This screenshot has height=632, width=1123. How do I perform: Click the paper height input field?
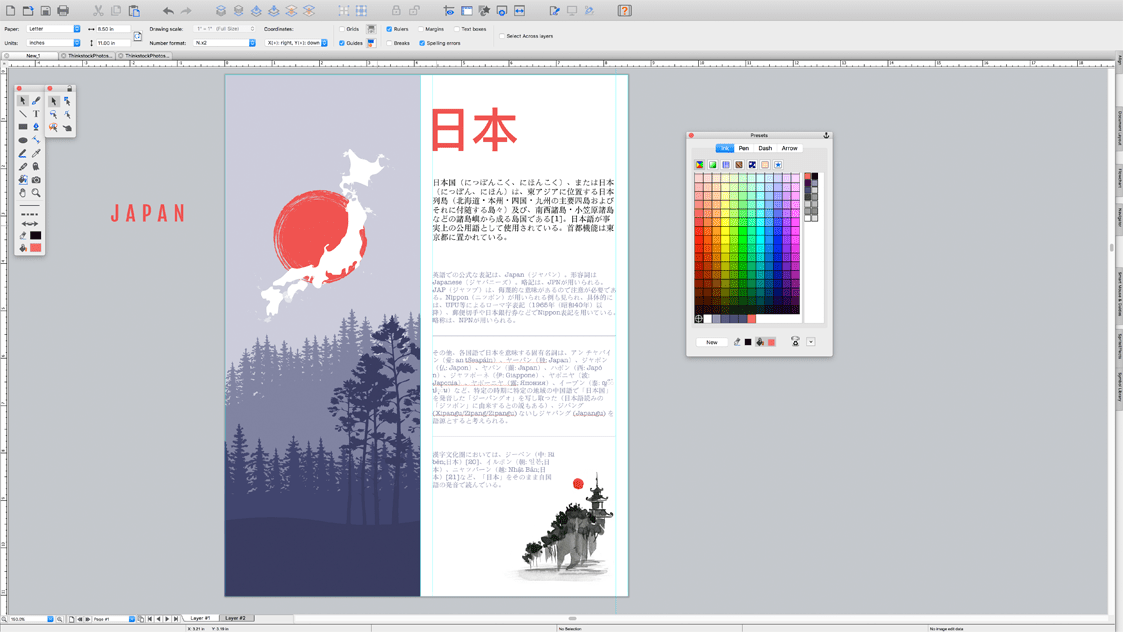click(x=113, y=43)
